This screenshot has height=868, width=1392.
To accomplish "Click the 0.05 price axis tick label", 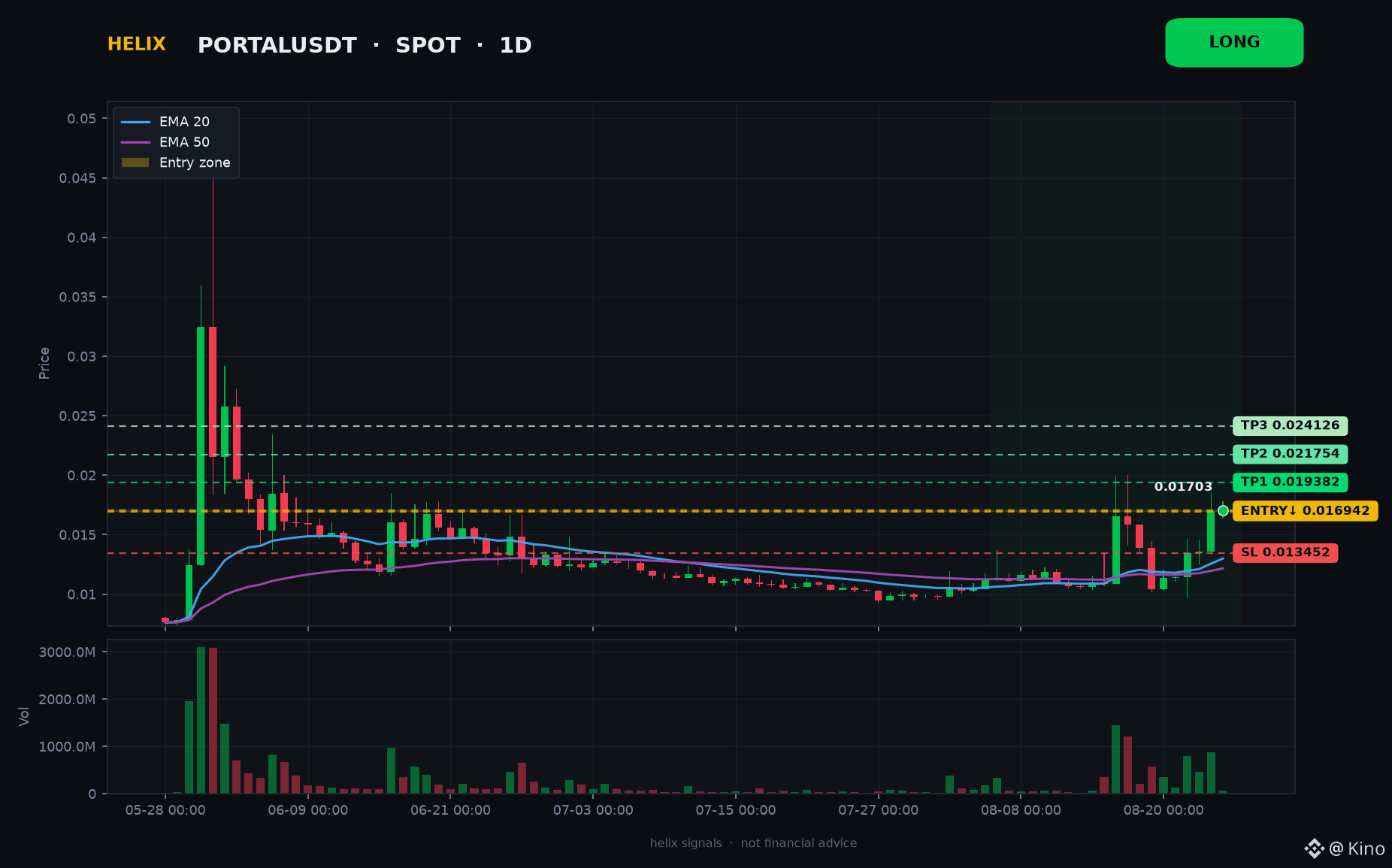I will click(82, 119).
